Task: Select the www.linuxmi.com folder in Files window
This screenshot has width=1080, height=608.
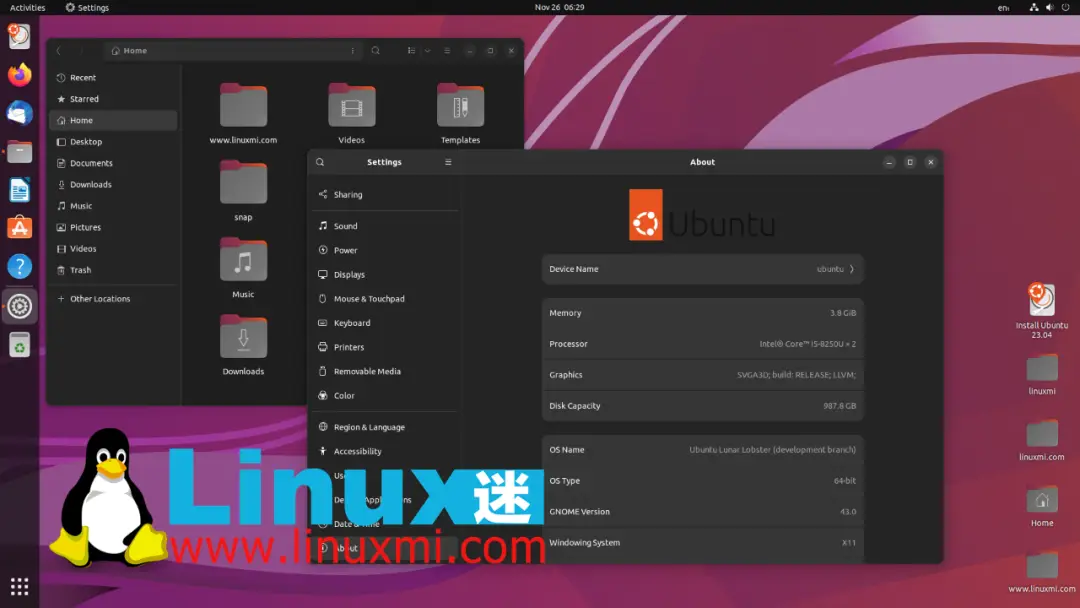Action: pyautogui.click(x=243, y=114)
